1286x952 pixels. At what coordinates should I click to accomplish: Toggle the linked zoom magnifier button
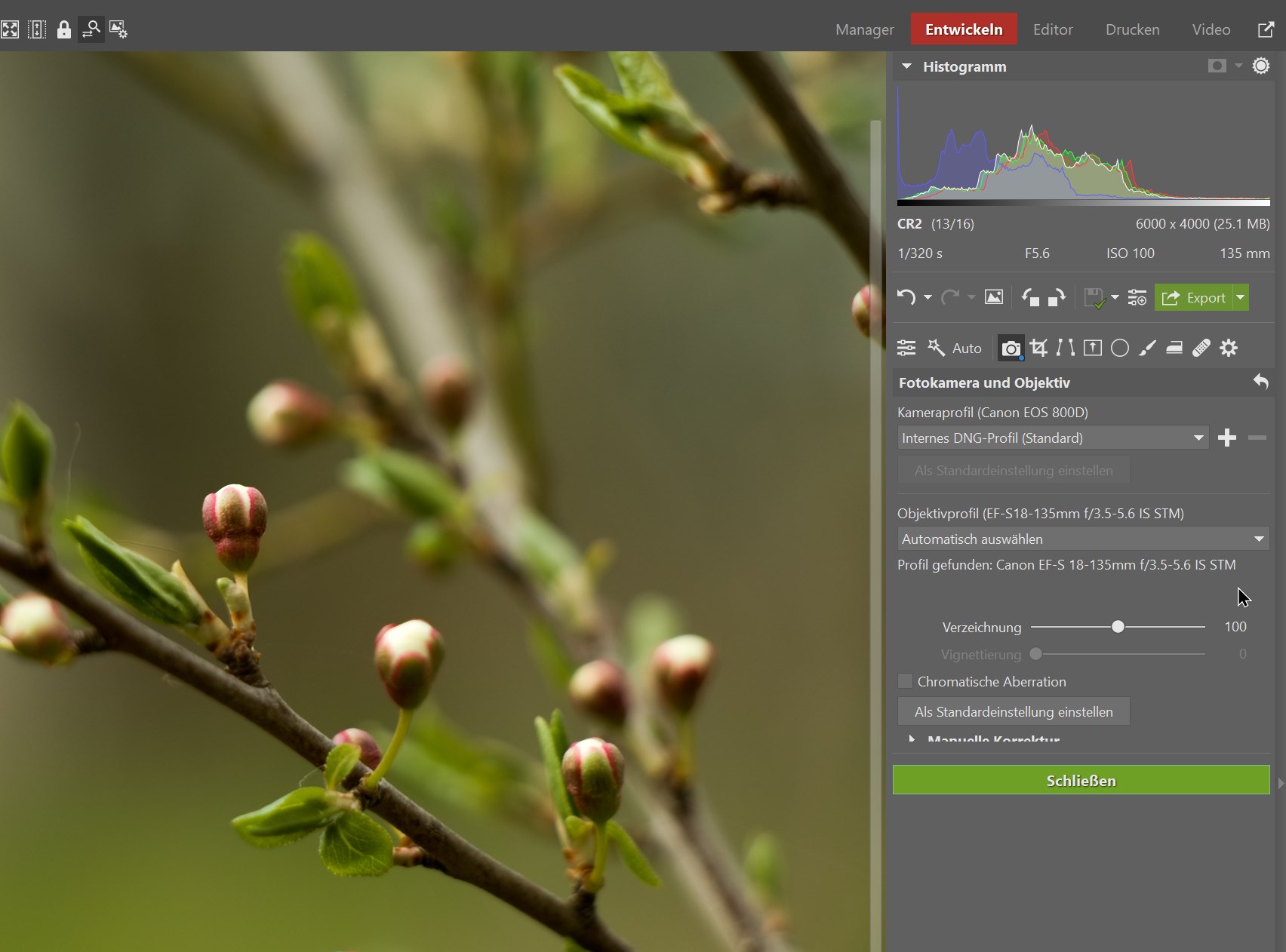click(91, 29)
